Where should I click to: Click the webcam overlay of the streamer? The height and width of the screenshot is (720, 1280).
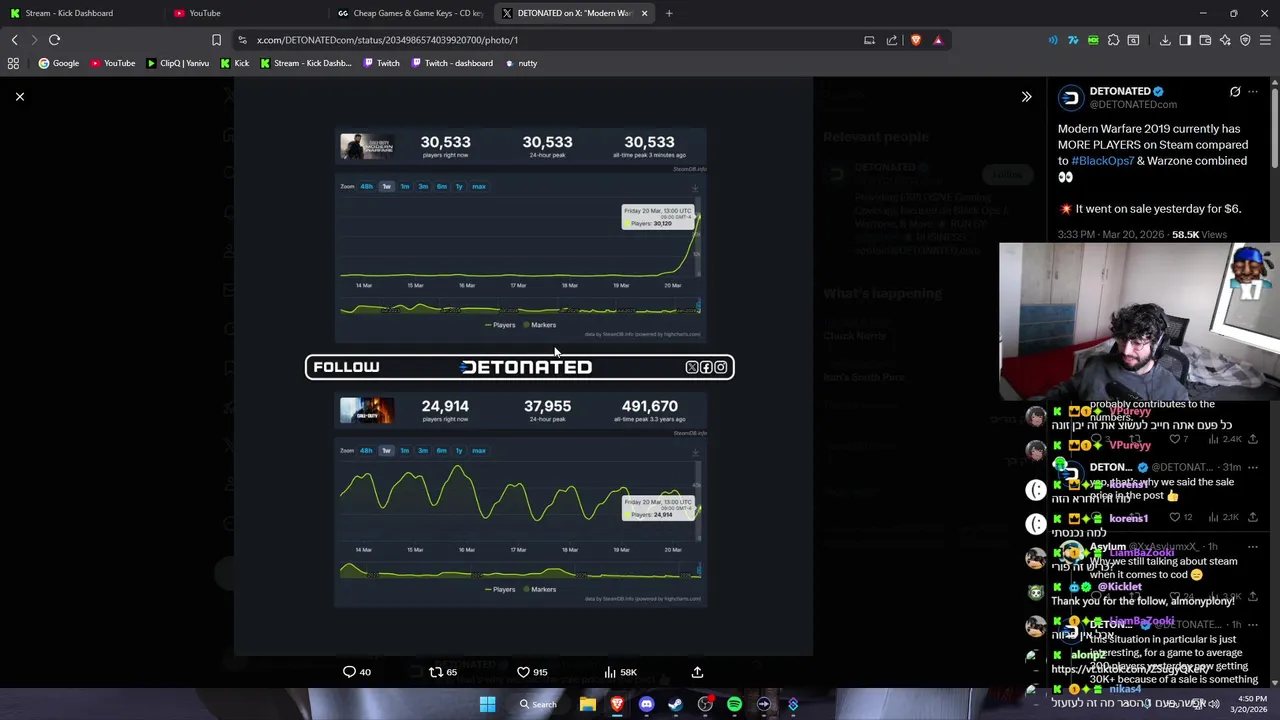1139,321
